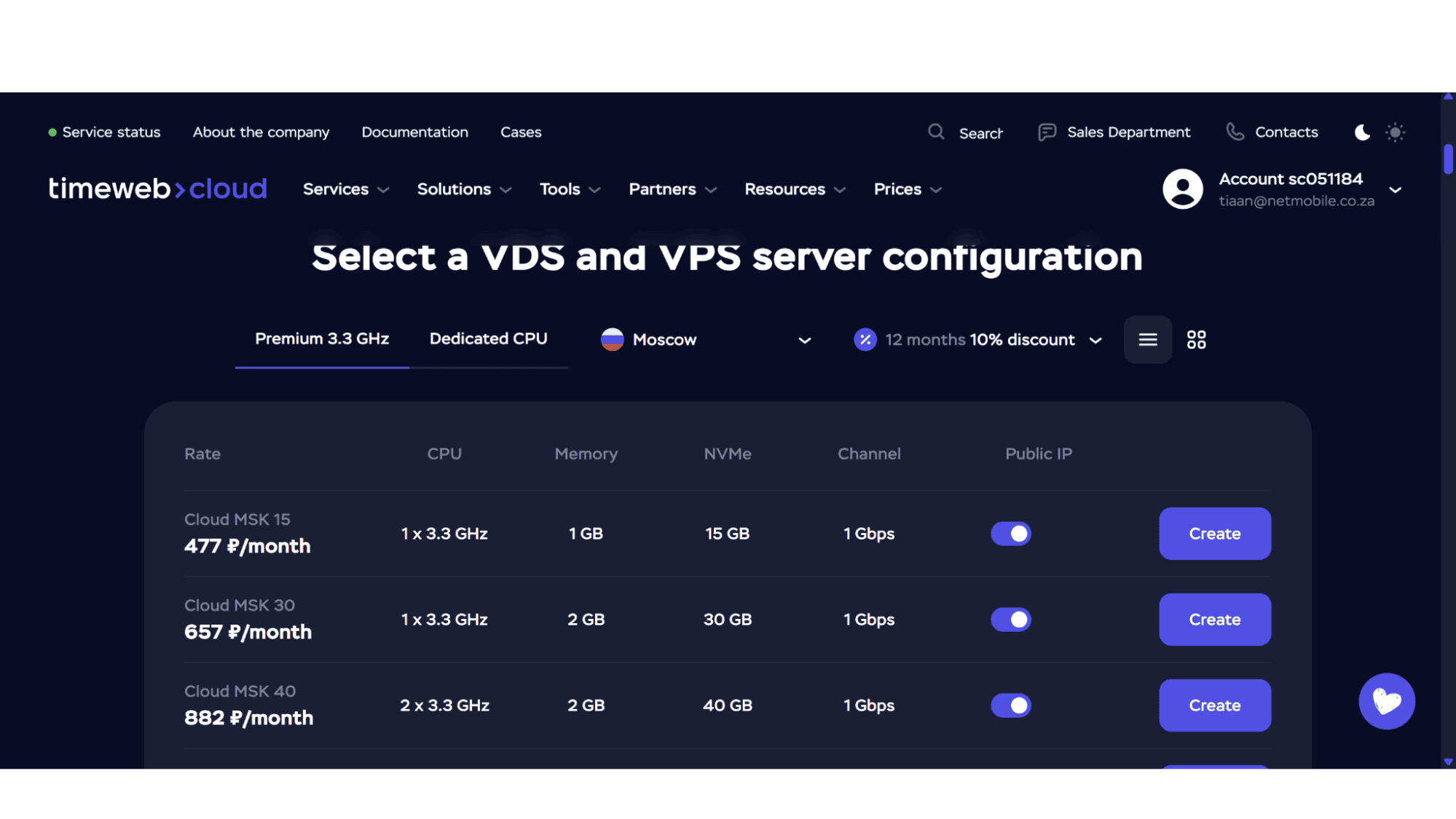The height and width of the screenshot is (819, 1456).
Task: Click the Russian flag icon
Action: (x=612, y=339)
